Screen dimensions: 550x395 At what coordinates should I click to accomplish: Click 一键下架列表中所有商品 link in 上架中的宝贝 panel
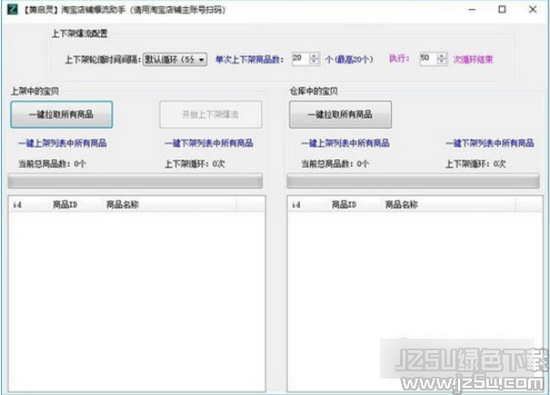[x=209, y=143]
